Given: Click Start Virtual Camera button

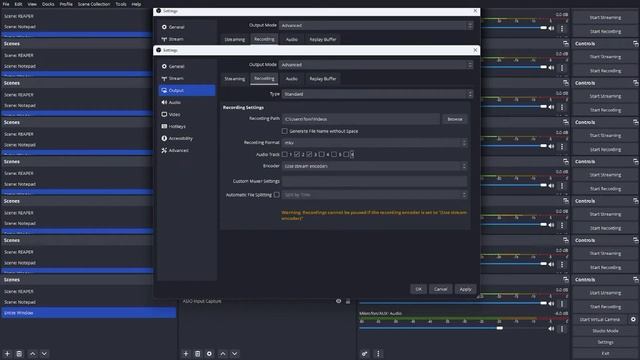Looking at the screenshot, I should [x=600, y=320].
